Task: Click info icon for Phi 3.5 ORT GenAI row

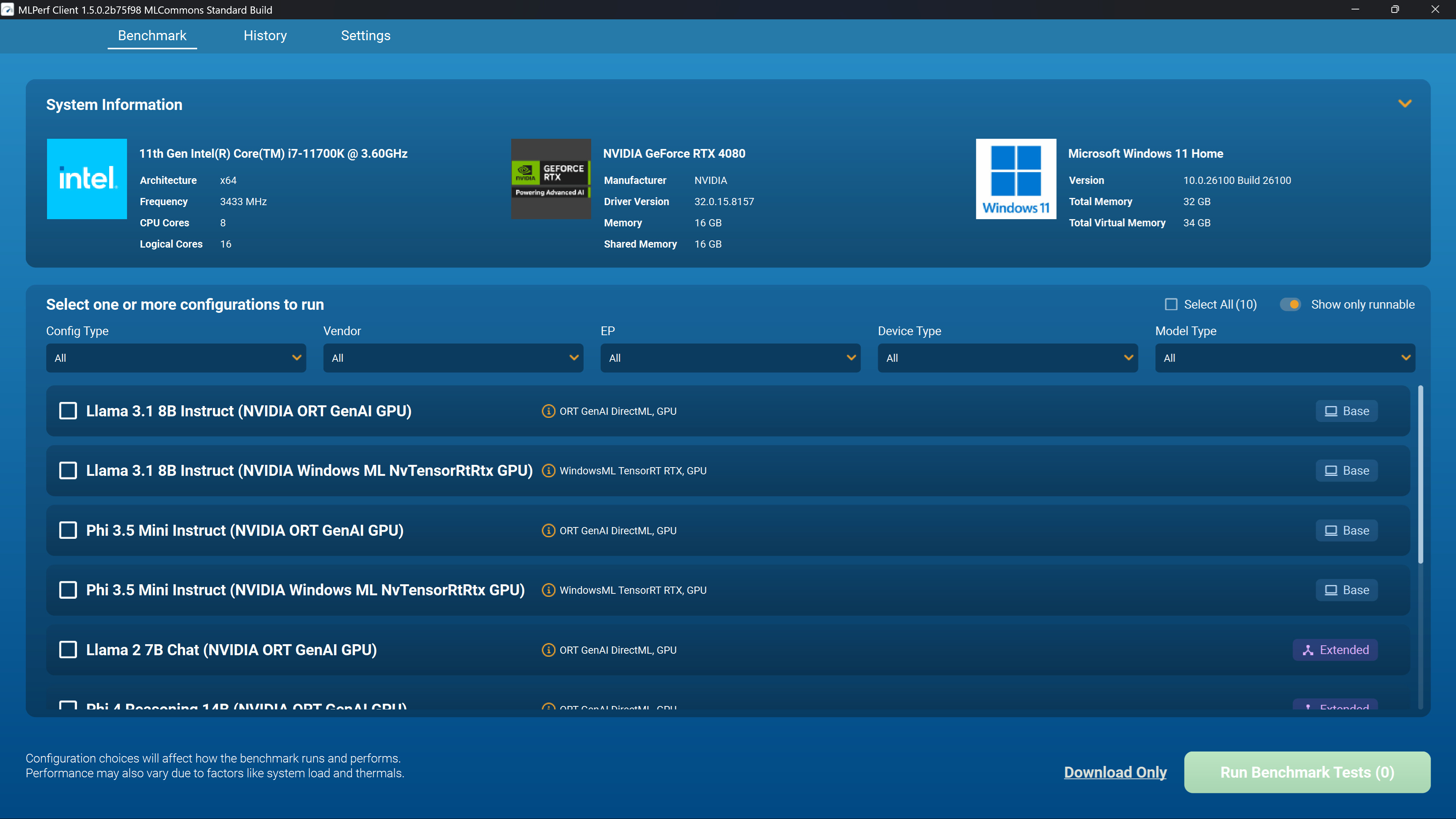Action: tap(548, 530)
